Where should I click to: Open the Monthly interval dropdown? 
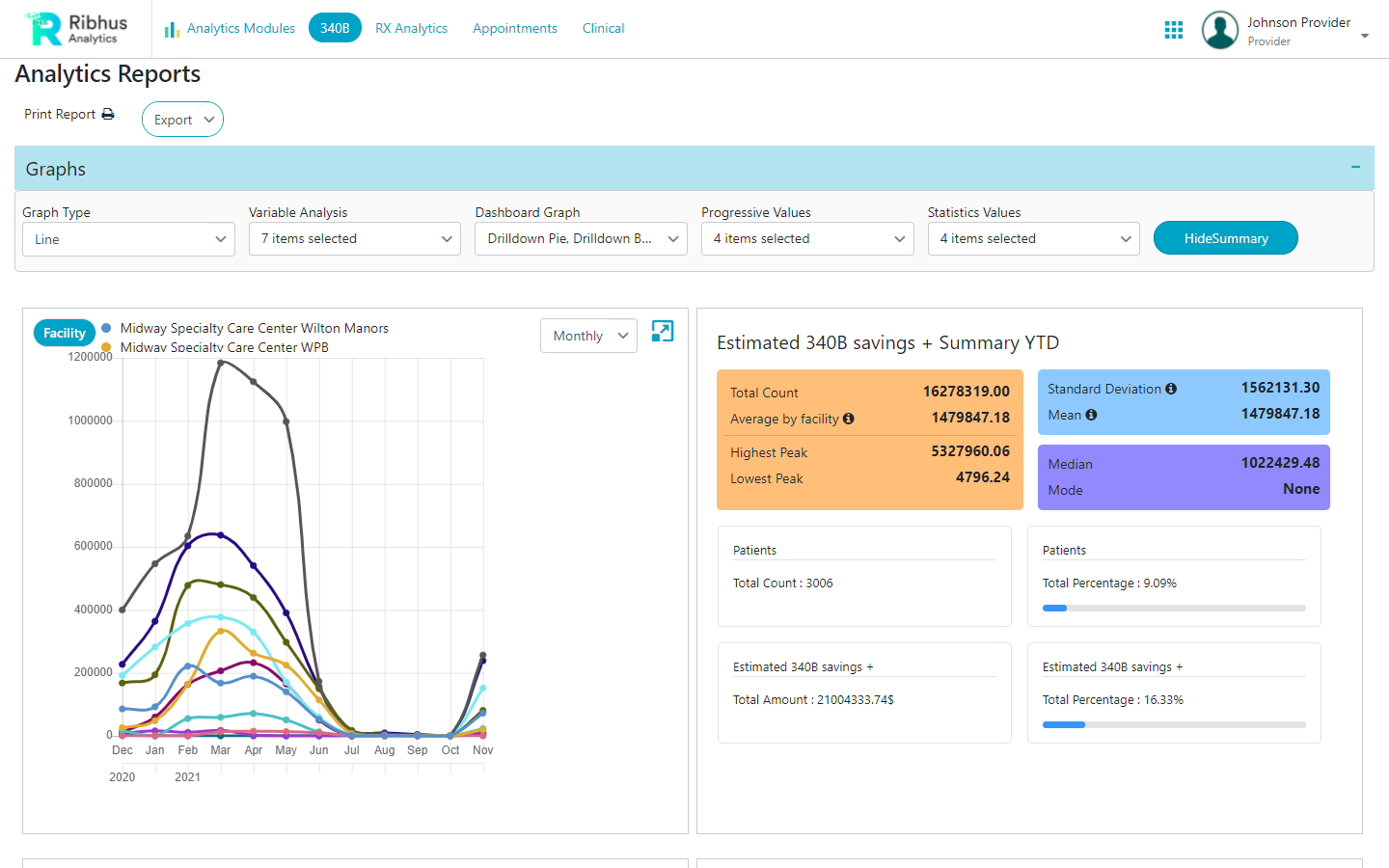(588, 335)
